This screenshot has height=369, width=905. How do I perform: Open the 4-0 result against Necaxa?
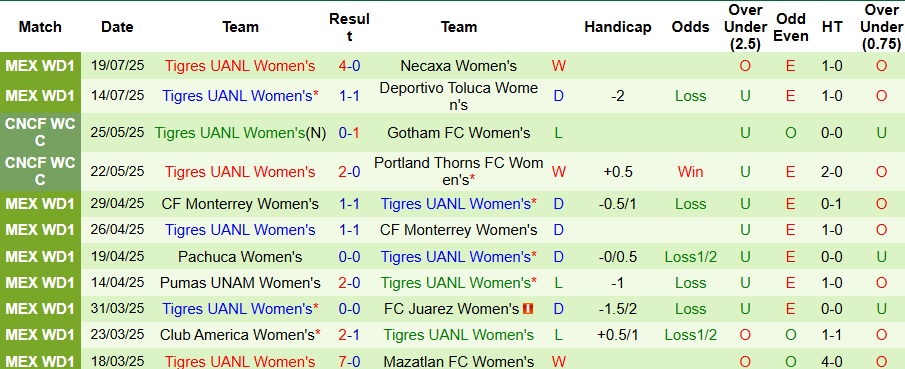tap(349, 66)
